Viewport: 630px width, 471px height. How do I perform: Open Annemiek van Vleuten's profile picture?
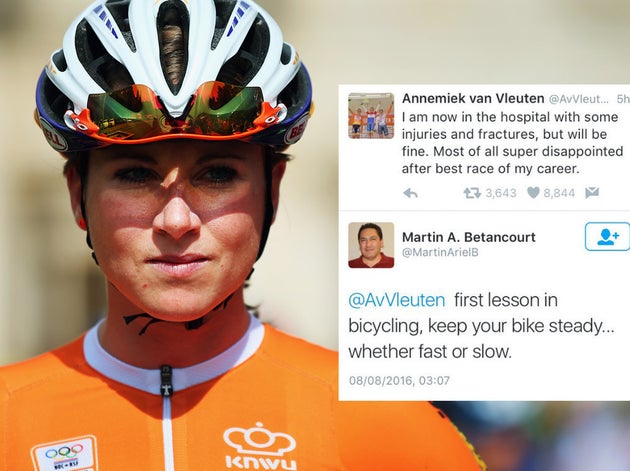coord(371,116)
